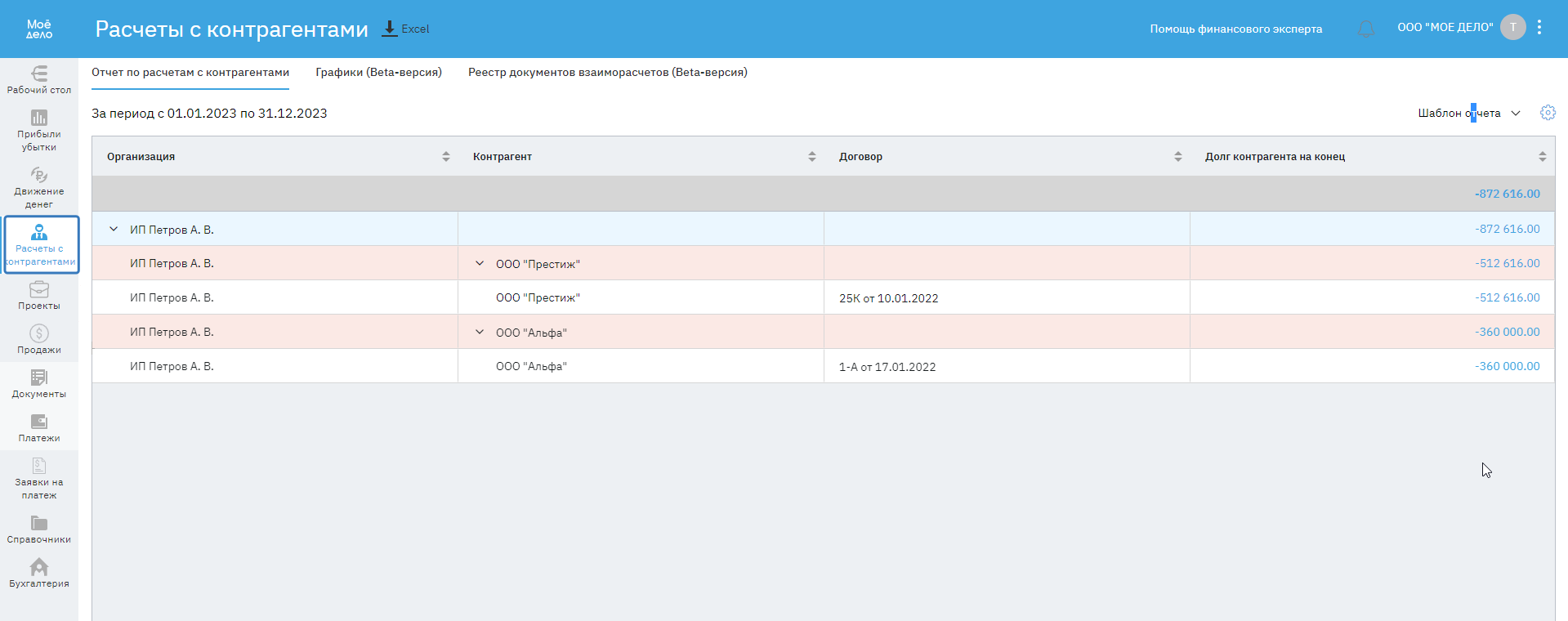Image resolution: width=1568 pixels, height=621 pixels.
Task: Click the Расчеты с контрагентами page title
Action: pos(232,29)
